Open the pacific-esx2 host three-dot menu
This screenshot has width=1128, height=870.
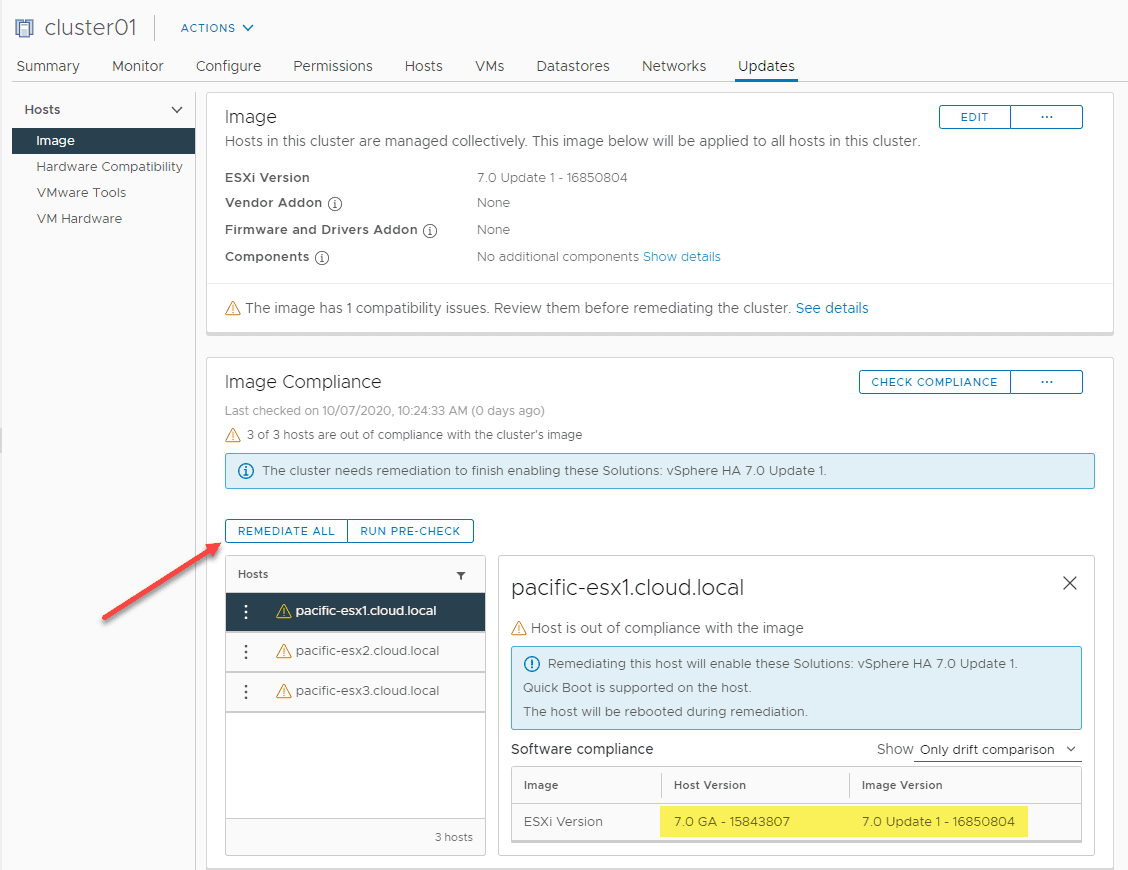[246, 652]
